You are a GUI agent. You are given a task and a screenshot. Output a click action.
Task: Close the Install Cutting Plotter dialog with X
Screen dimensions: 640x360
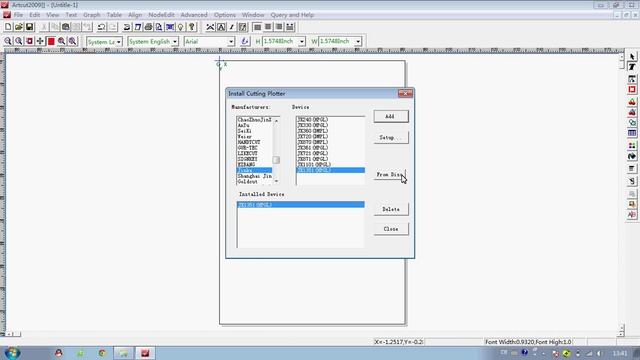405,93
